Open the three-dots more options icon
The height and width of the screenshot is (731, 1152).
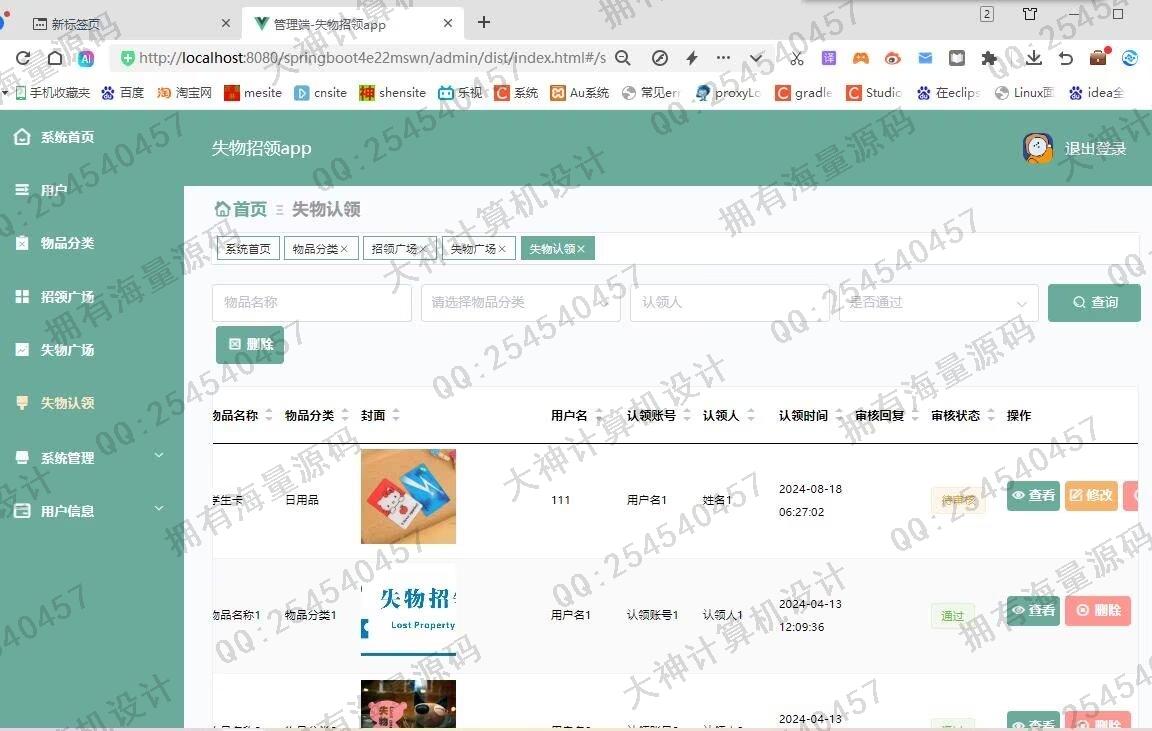pos(723,57)
